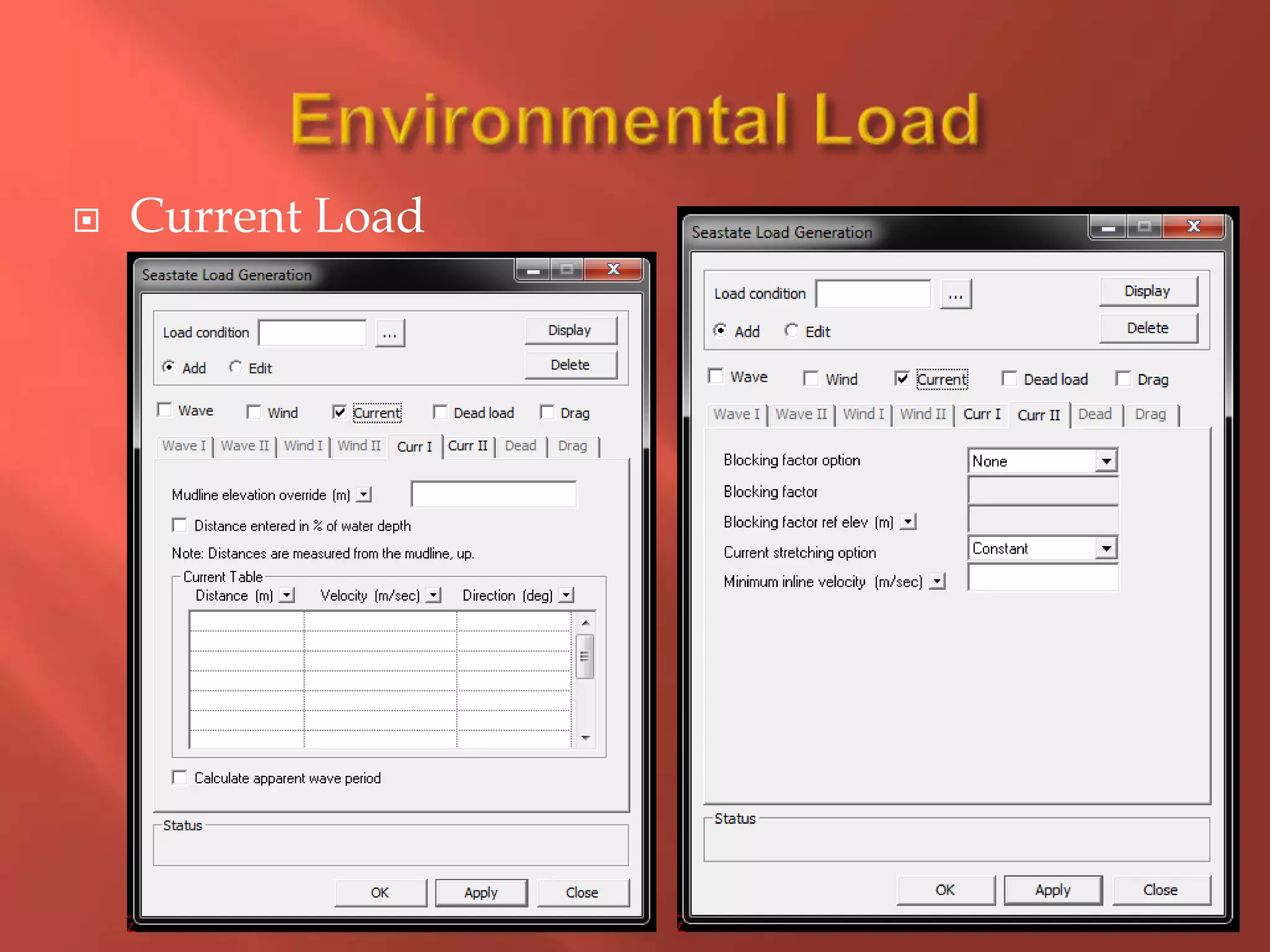Switch to Curr II tab in left window

[x=468, y=446]
